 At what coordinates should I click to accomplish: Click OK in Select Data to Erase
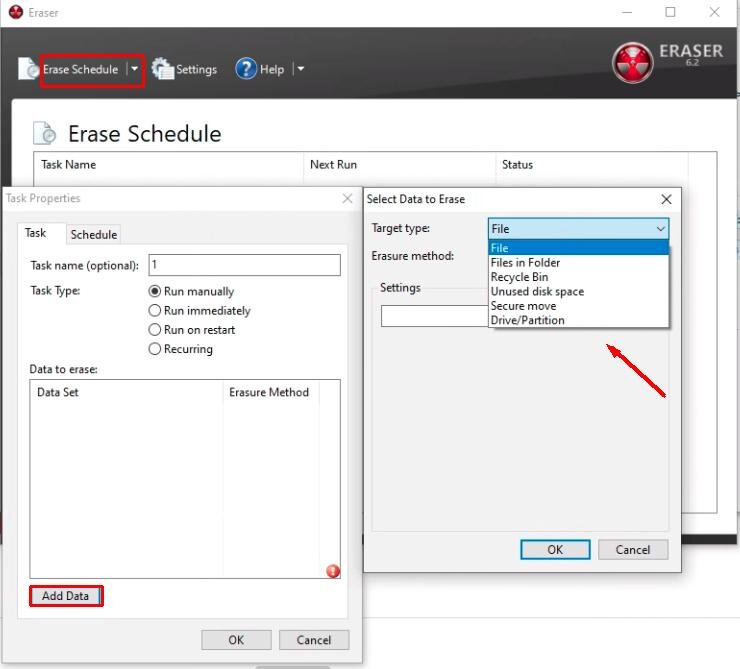coord(555,550)
